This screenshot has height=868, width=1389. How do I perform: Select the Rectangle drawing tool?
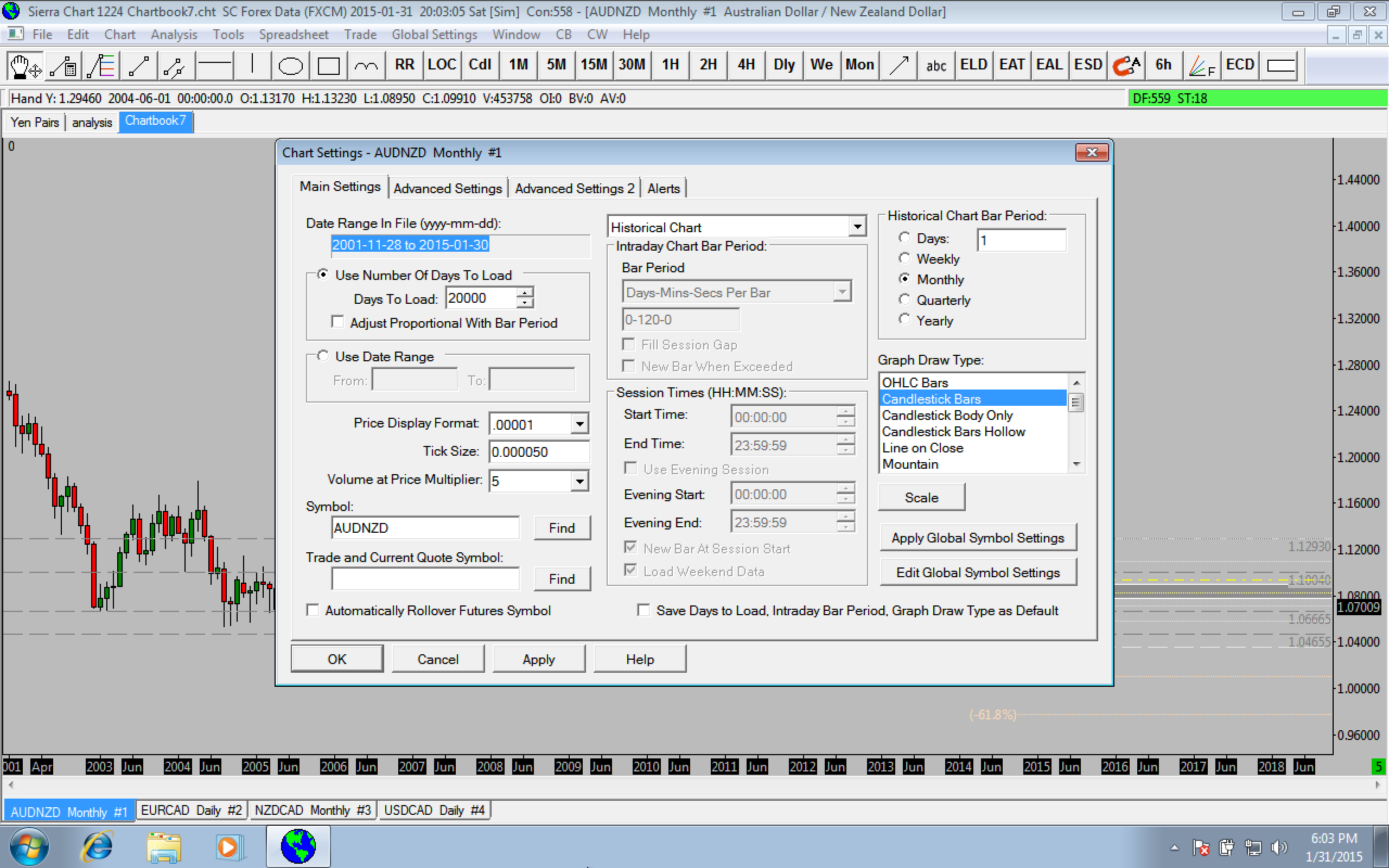point(328,66)
